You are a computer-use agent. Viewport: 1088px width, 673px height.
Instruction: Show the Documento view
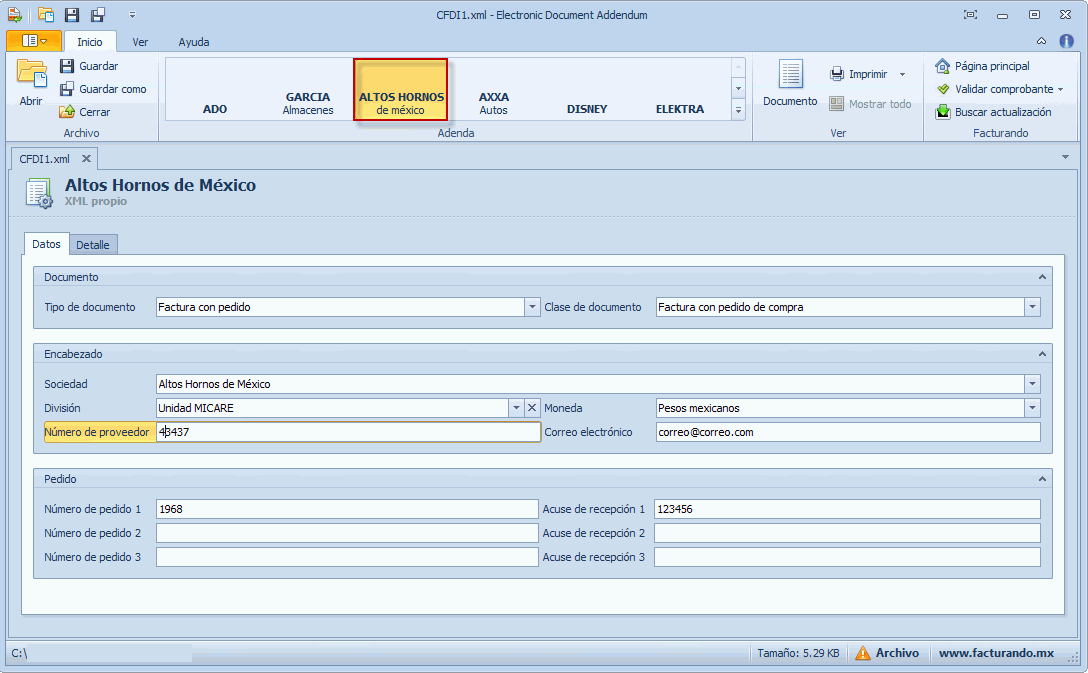point(790,83)
